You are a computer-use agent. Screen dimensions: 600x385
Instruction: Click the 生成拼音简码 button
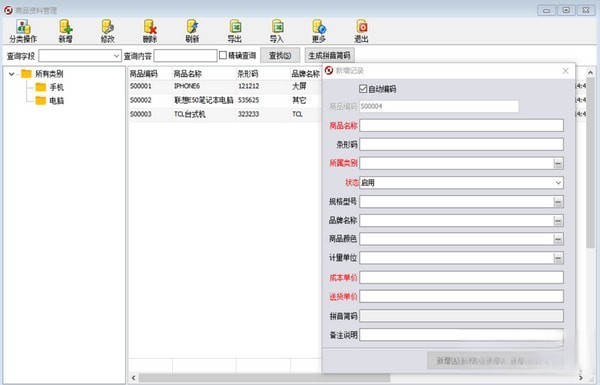pos(329,55)
